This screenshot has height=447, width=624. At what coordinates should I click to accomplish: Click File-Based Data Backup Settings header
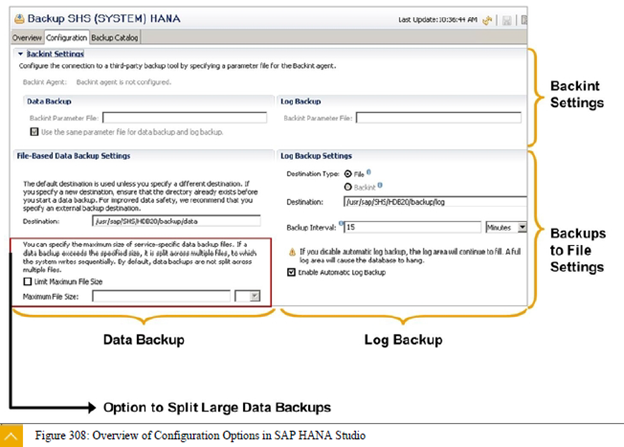(x=74, y=156)
